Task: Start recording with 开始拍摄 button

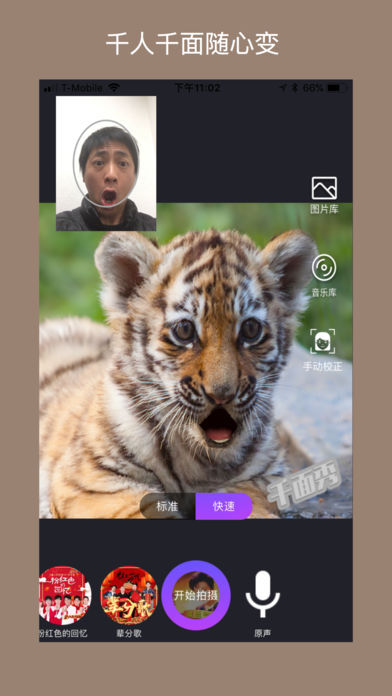Action: 196,595
